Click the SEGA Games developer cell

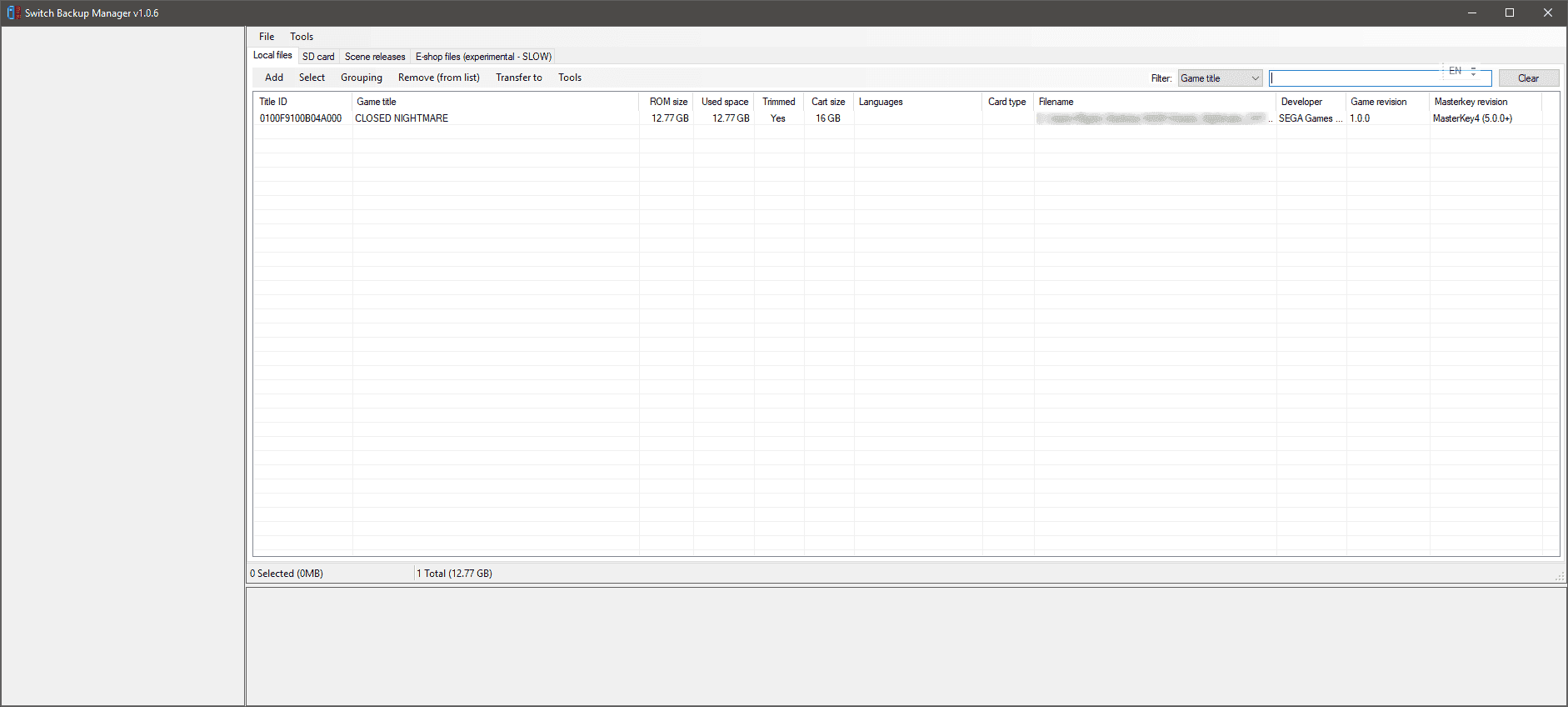[1311, 118]
